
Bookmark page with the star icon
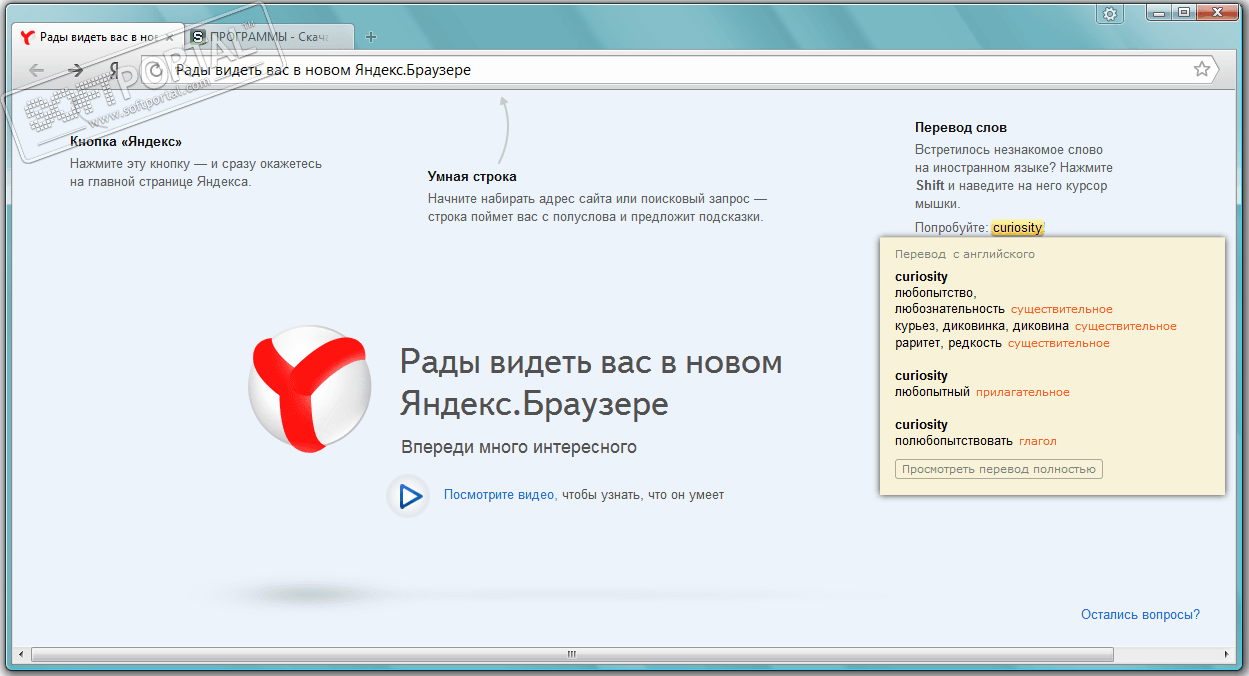[x=1202, y=69]
